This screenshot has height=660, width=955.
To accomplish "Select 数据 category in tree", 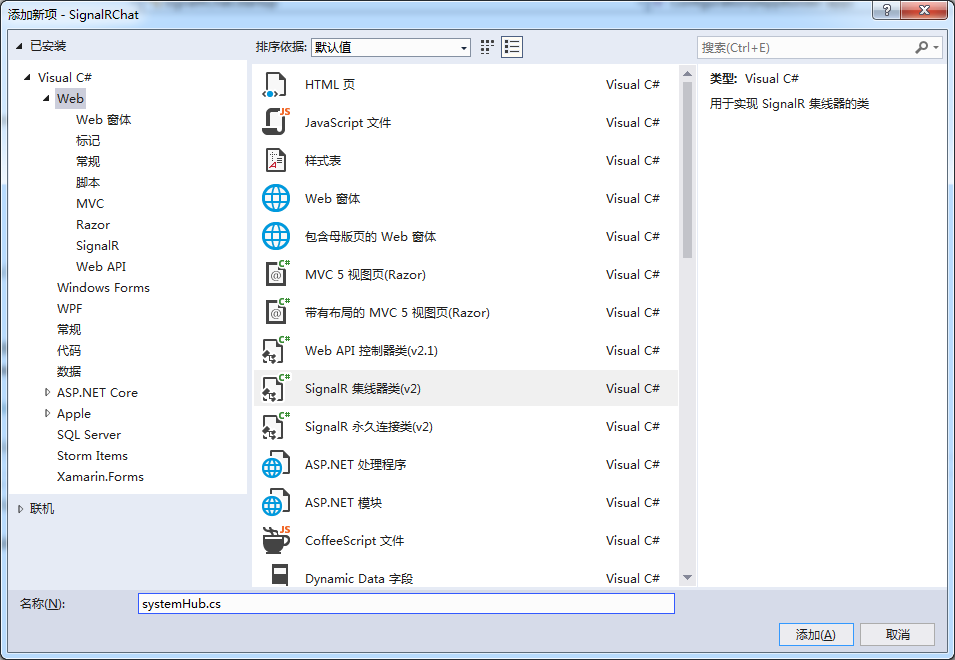I will 69,371.
